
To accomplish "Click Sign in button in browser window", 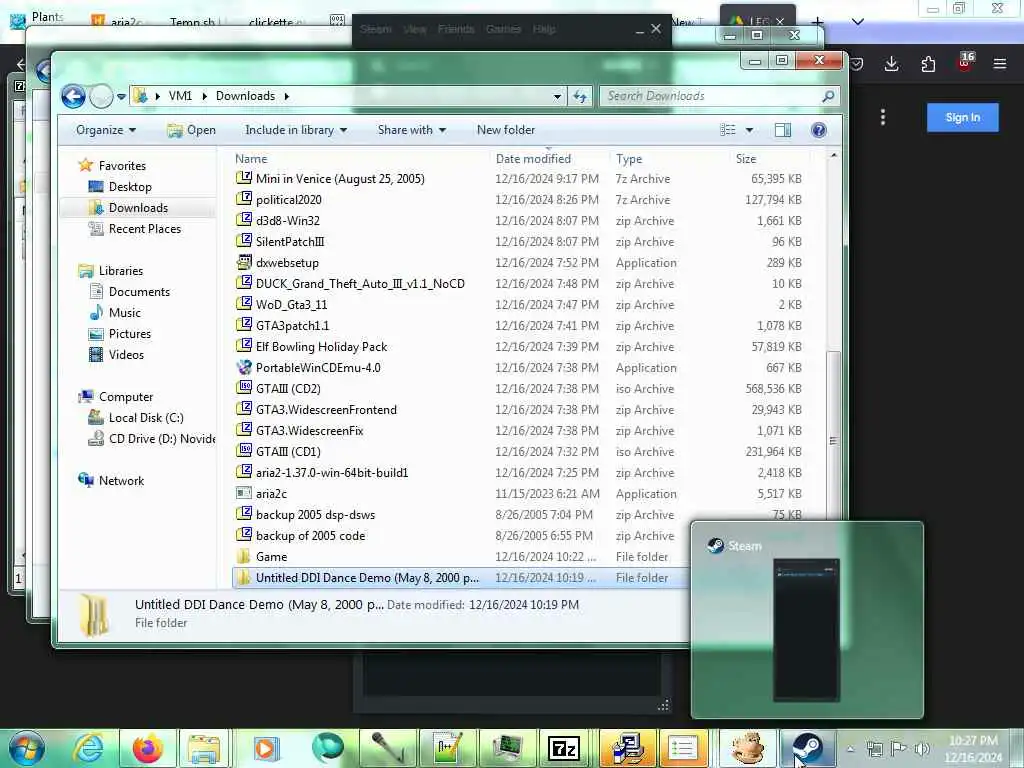I will (x=963, y=118).
